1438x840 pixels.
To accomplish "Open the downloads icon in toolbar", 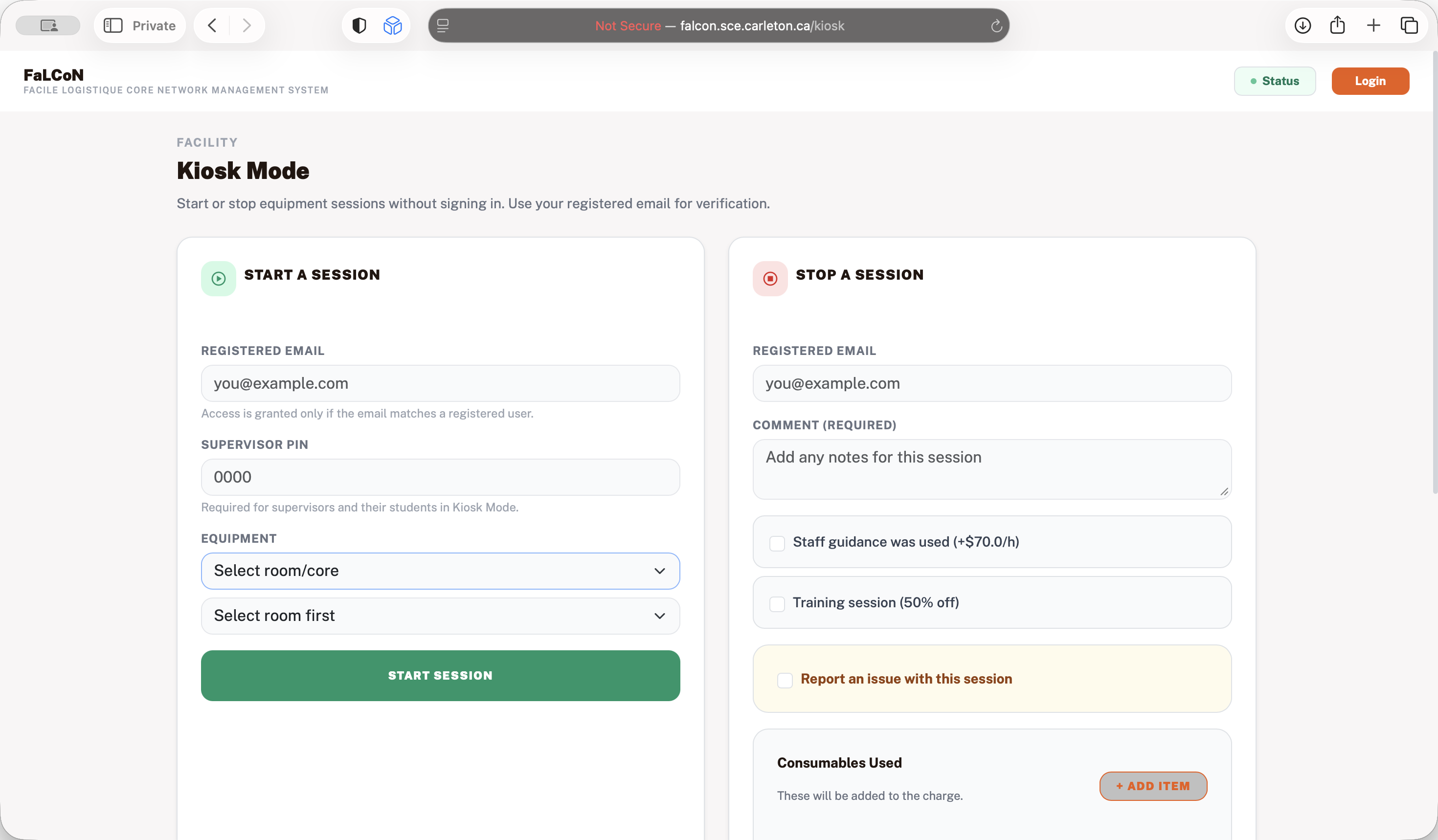I will (x=1302, y=25).
